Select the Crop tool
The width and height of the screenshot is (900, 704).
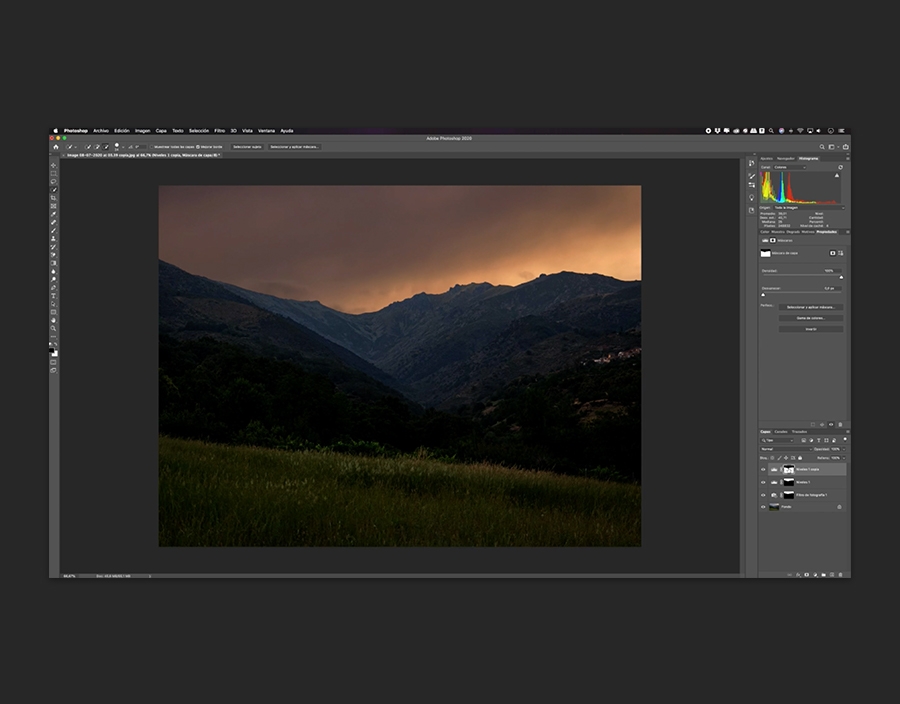53,198
